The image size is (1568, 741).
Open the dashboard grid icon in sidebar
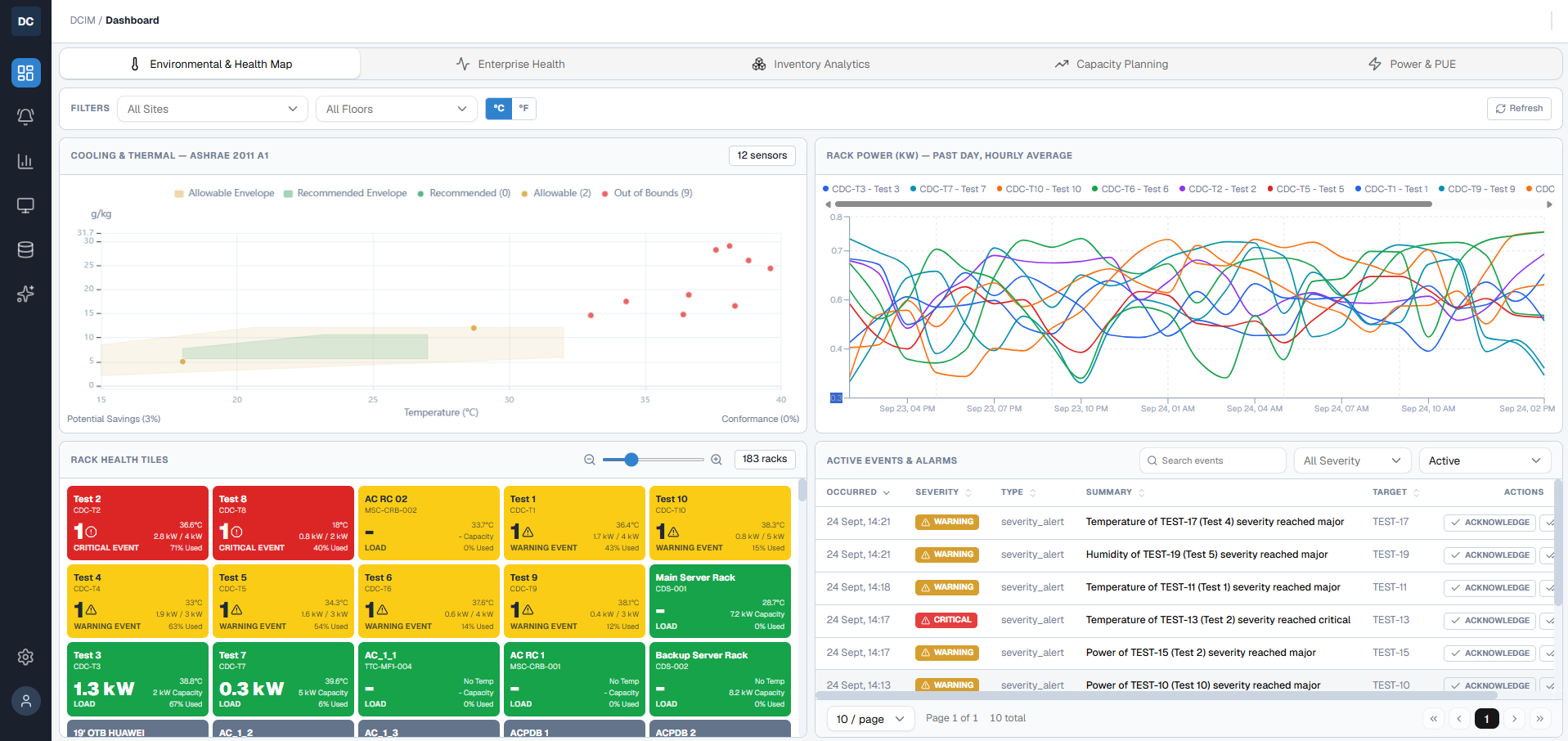26,73
